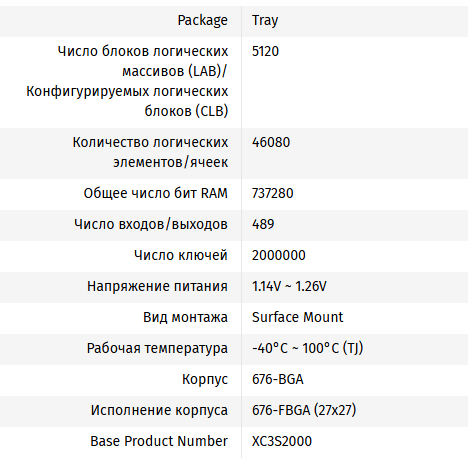Select the Tray package value
Screen dimensions: 468x470
tap(265, 21)
